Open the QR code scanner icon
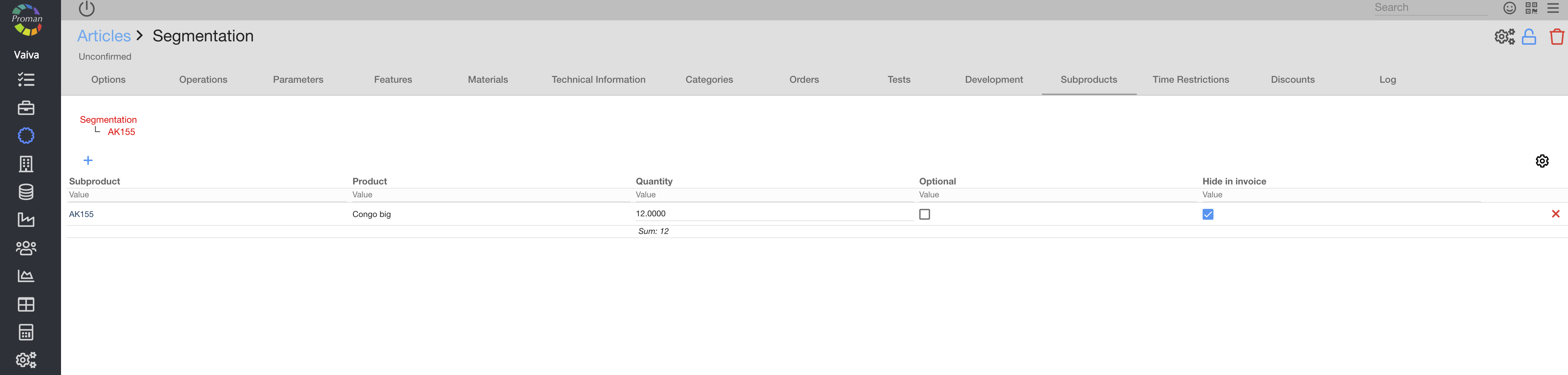 [x=1531, y=8]
